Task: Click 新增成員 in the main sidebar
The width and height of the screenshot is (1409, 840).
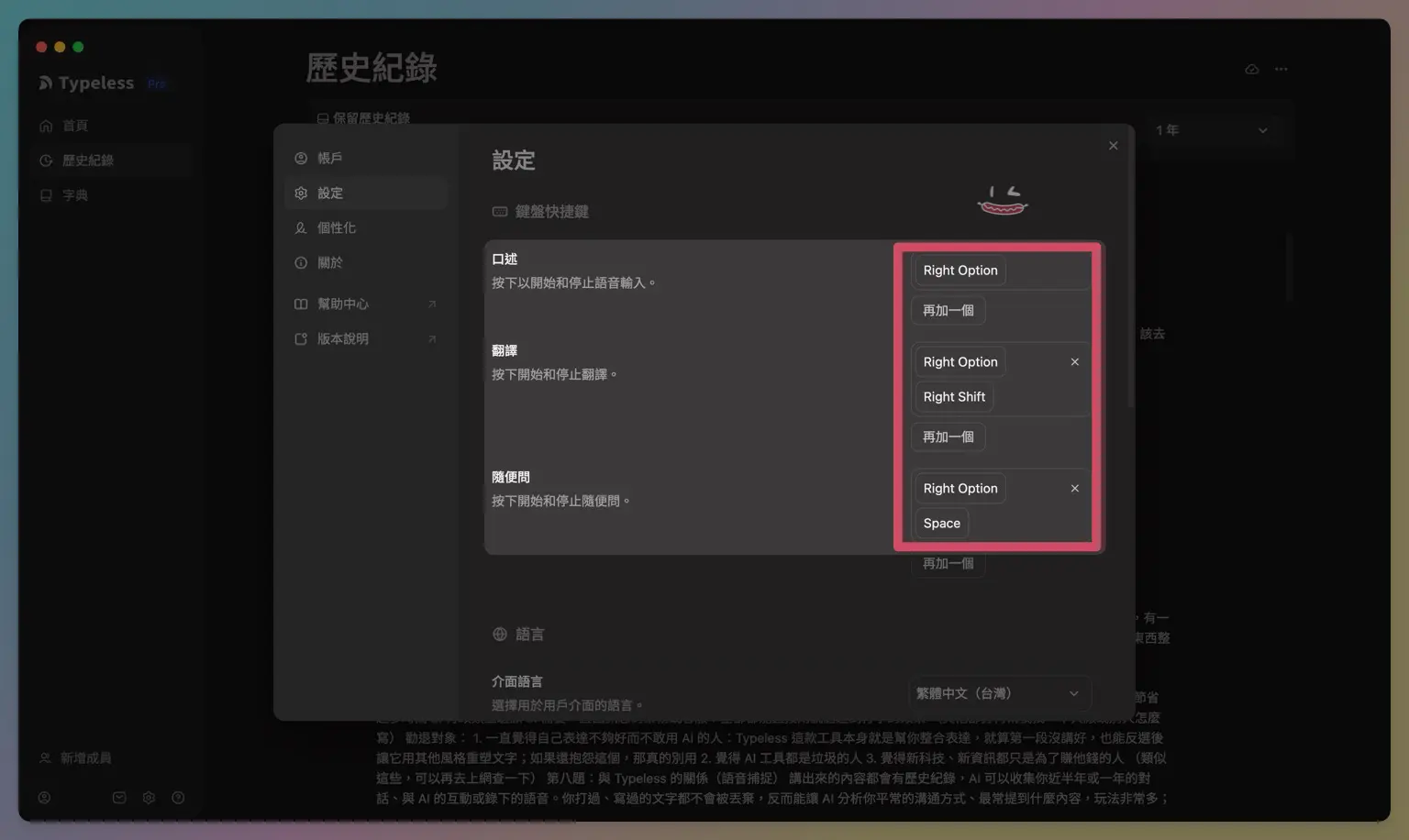Action: point(75,758)
